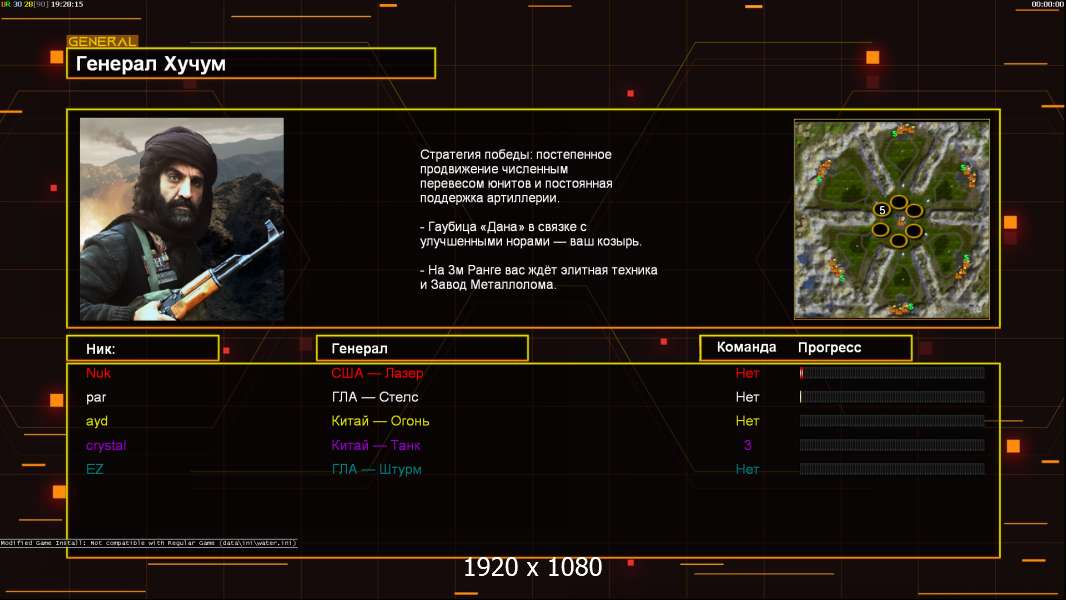Viewport: 1066px width, 600px height.
Task: Click the Прогресс column header
Action: pyautogui.click(x=829, y=348)
